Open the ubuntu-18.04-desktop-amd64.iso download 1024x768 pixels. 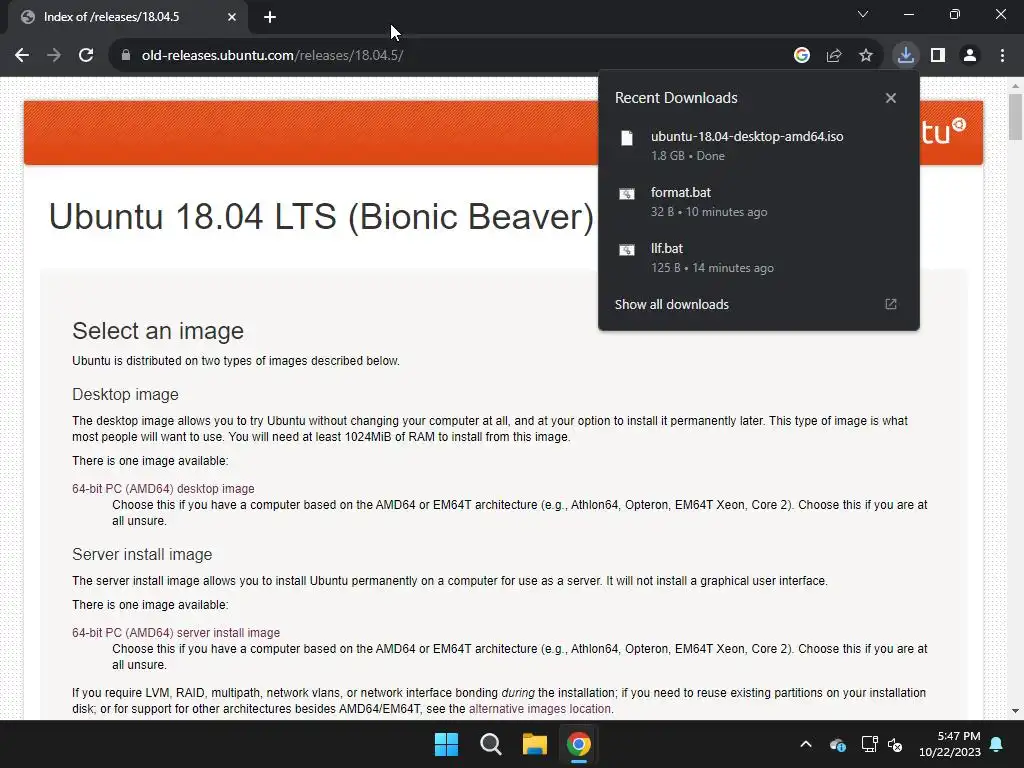[x=759, y=146]
